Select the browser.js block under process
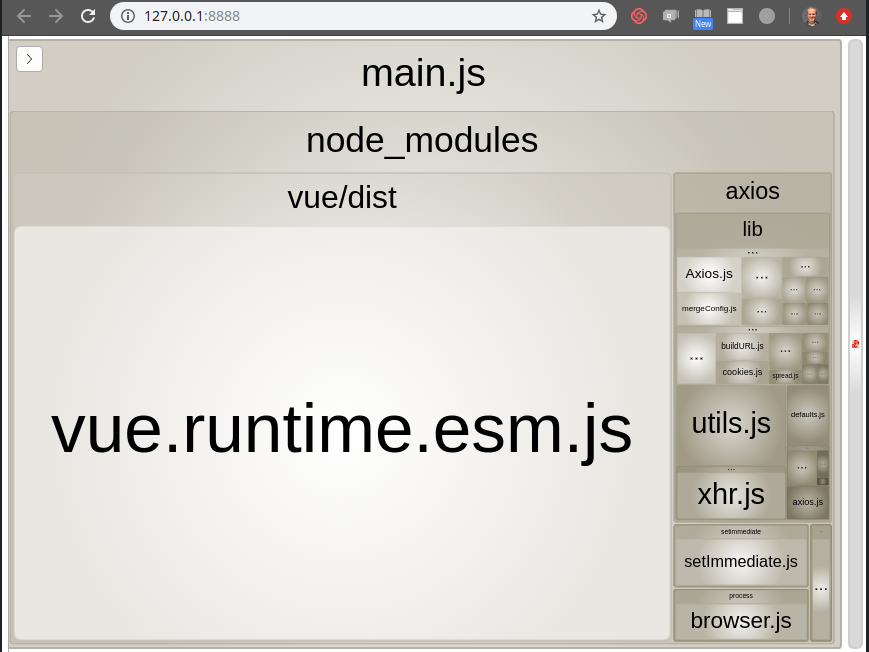This screenshot has width=869, height=652. click(740, 620)
